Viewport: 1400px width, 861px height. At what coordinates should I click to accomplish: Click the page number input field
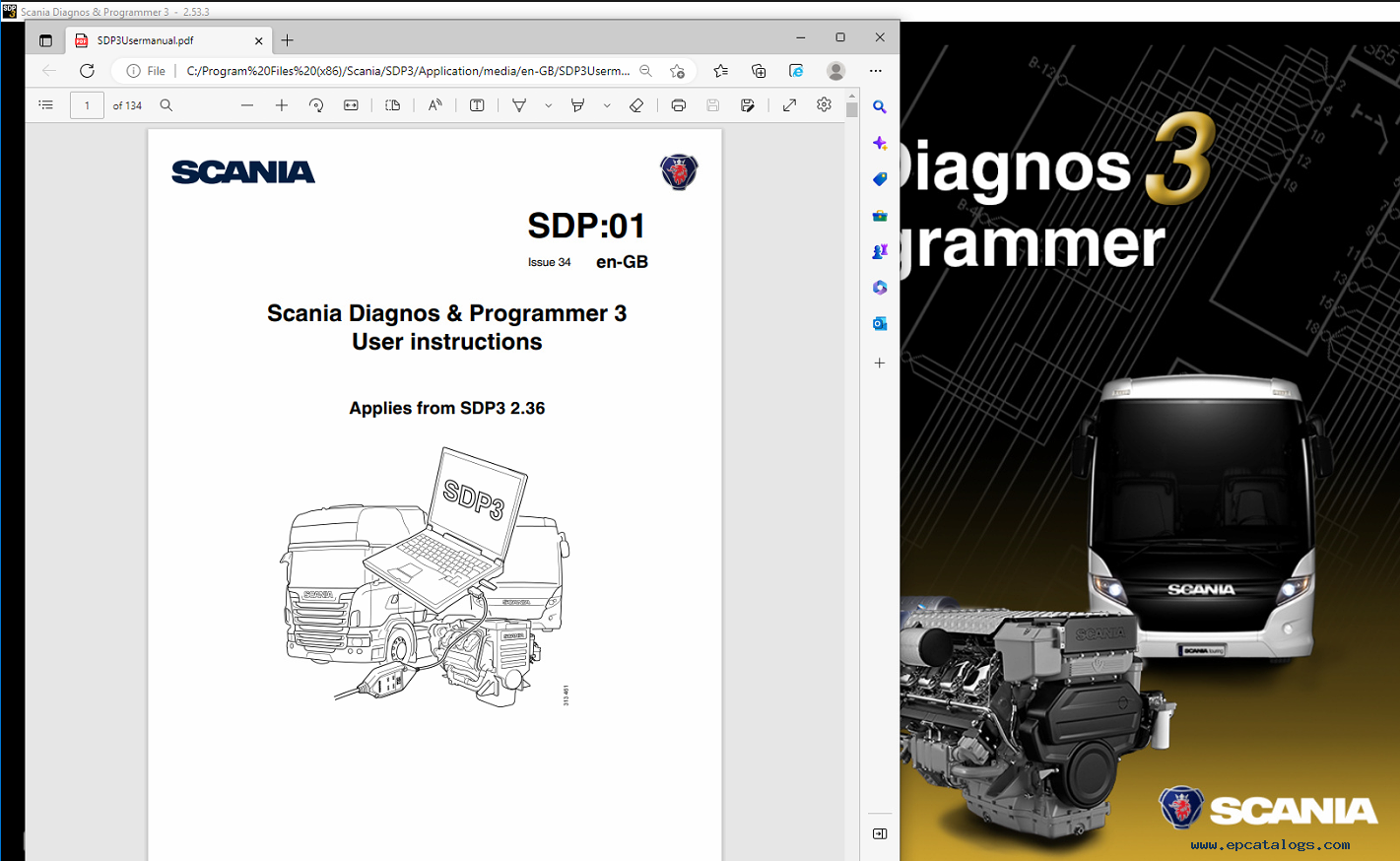pyautogui.click(x=87, y=105)
